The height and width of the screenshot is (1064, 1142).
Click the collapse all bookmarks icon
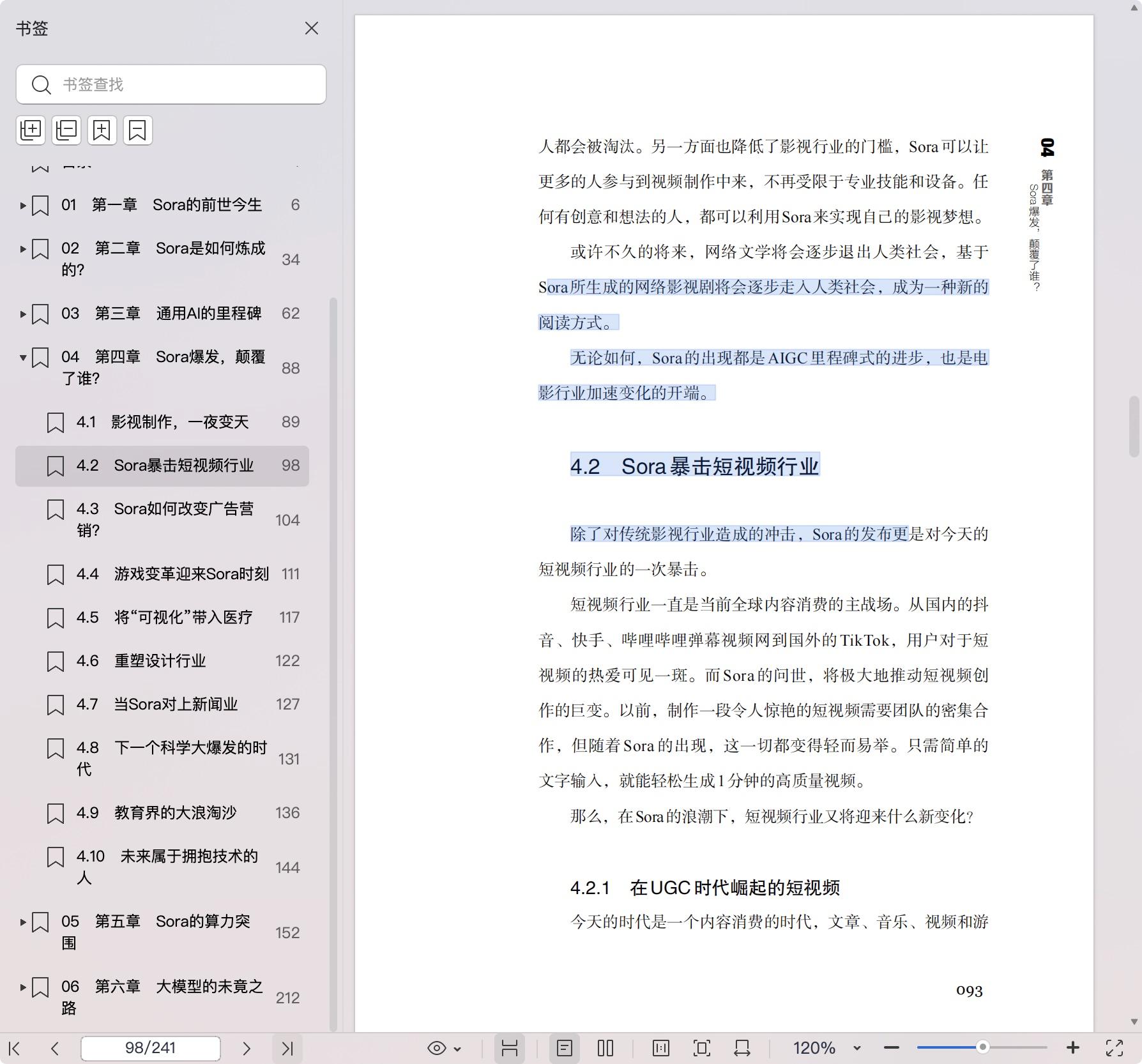[66, 130]
